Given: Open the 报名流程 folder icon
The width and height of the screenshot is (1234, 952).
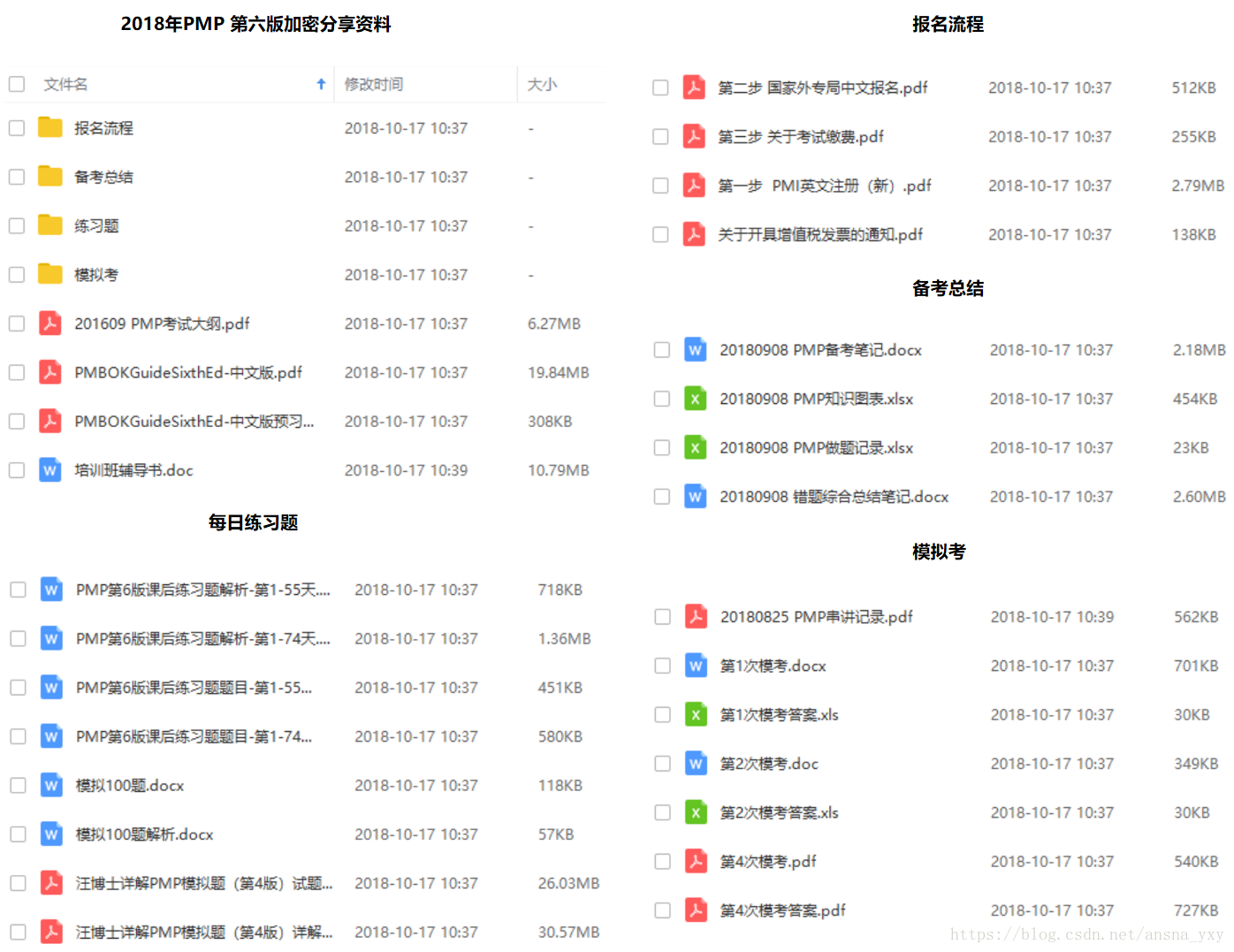Looking at the screenshot, I should [x=50, y=127].
